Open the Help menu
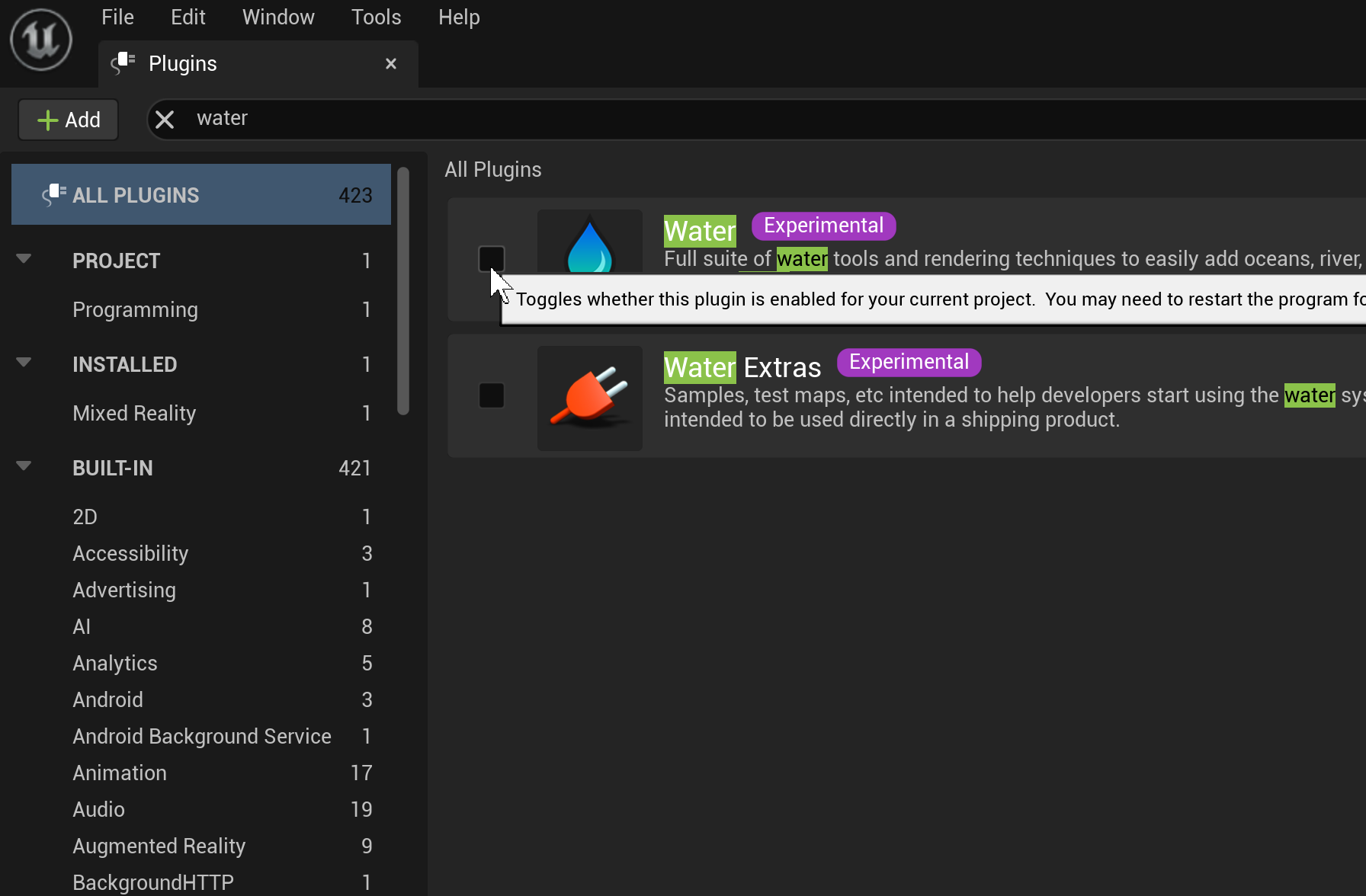This screenshot has height=896, width=1366. pos(459,17)
